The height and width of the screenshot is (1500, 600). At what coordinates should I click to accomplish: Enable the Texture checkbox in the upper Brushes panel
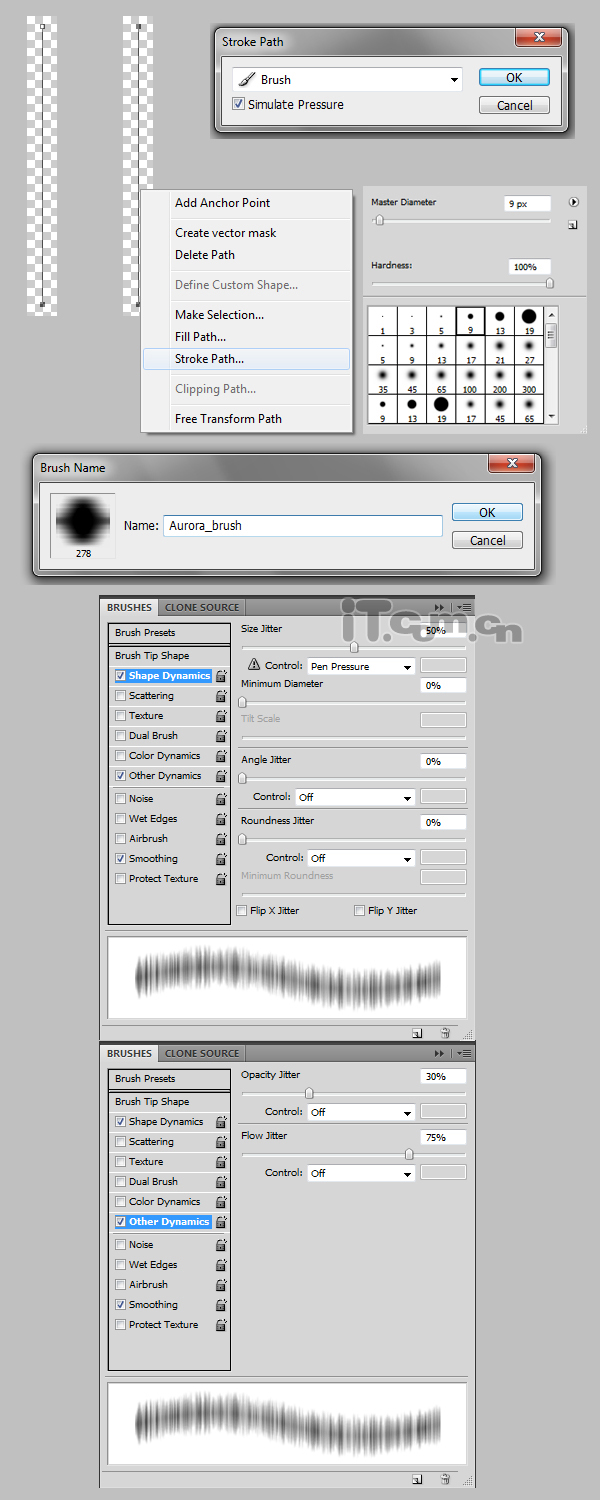click(121, 716)
